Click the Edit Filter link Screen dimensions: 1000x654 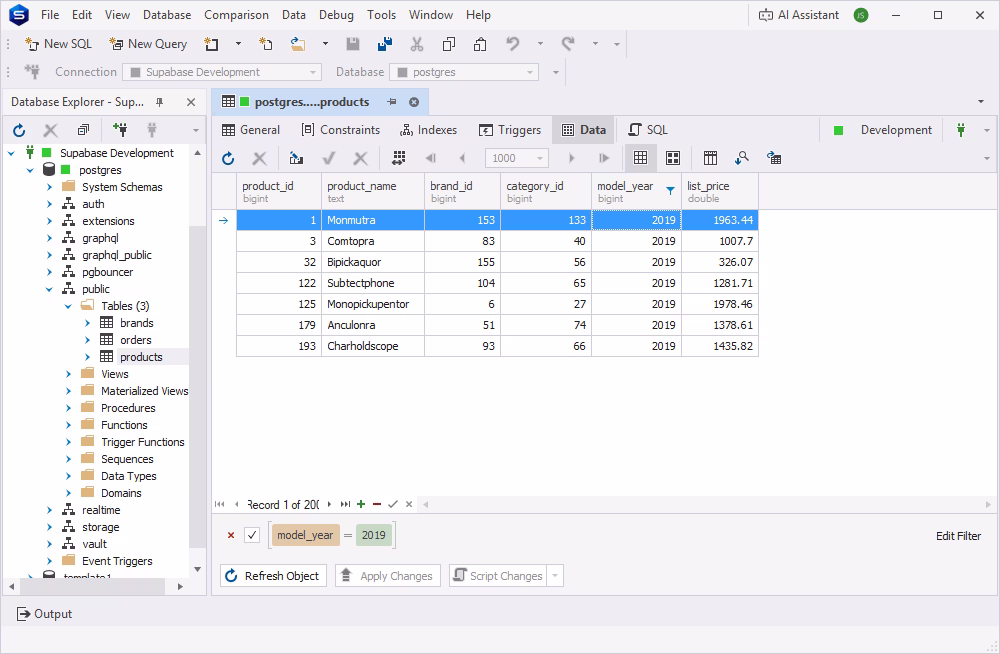point(958,536)
